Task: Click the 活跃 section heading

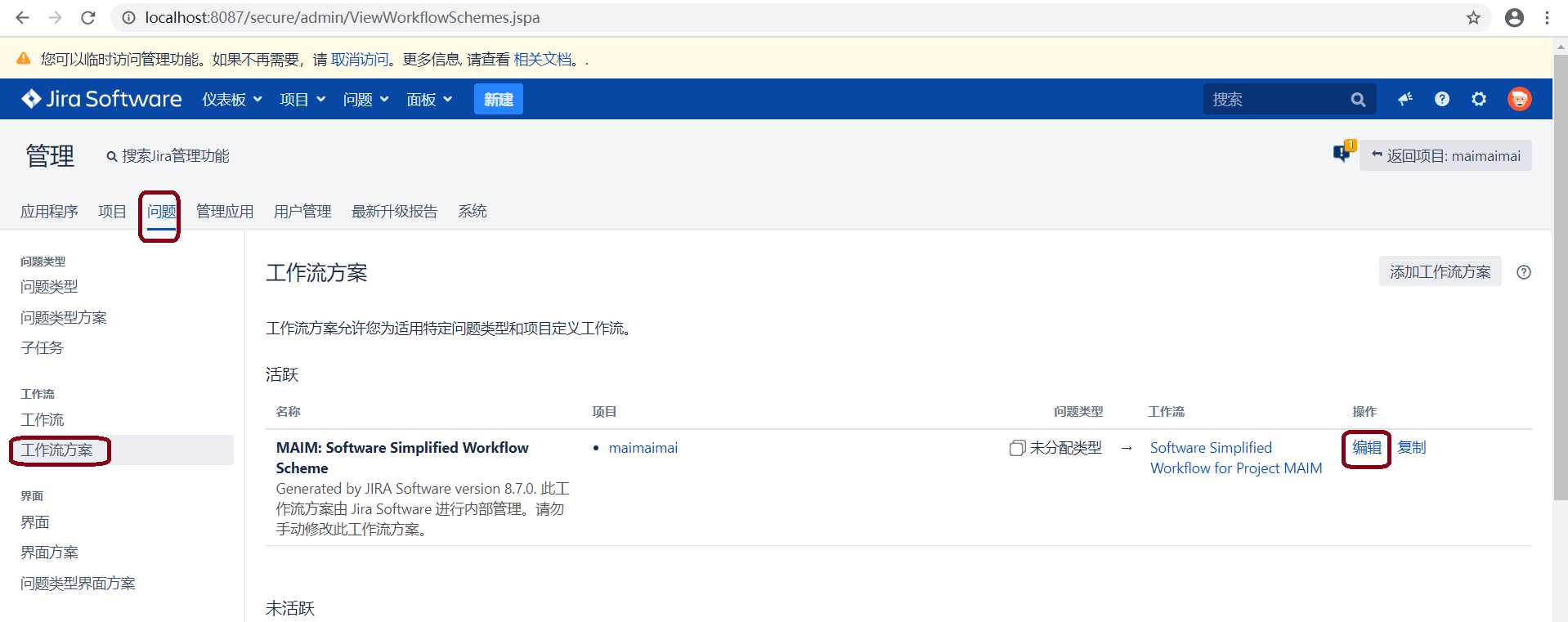Action: click(282, 374)
